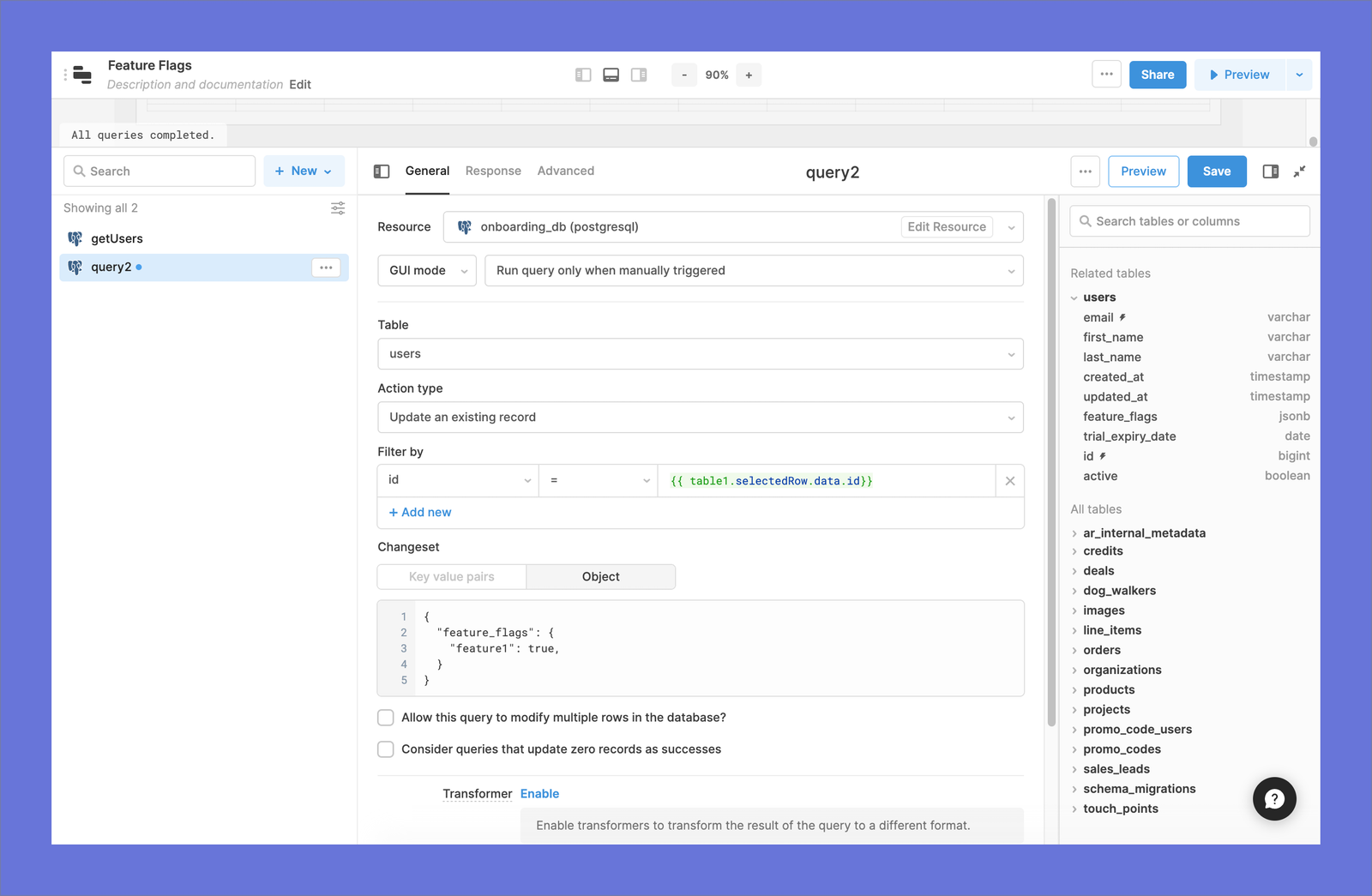Click the Search tables or columns field
The image size is (1372, 896).
click(1189, 221)
